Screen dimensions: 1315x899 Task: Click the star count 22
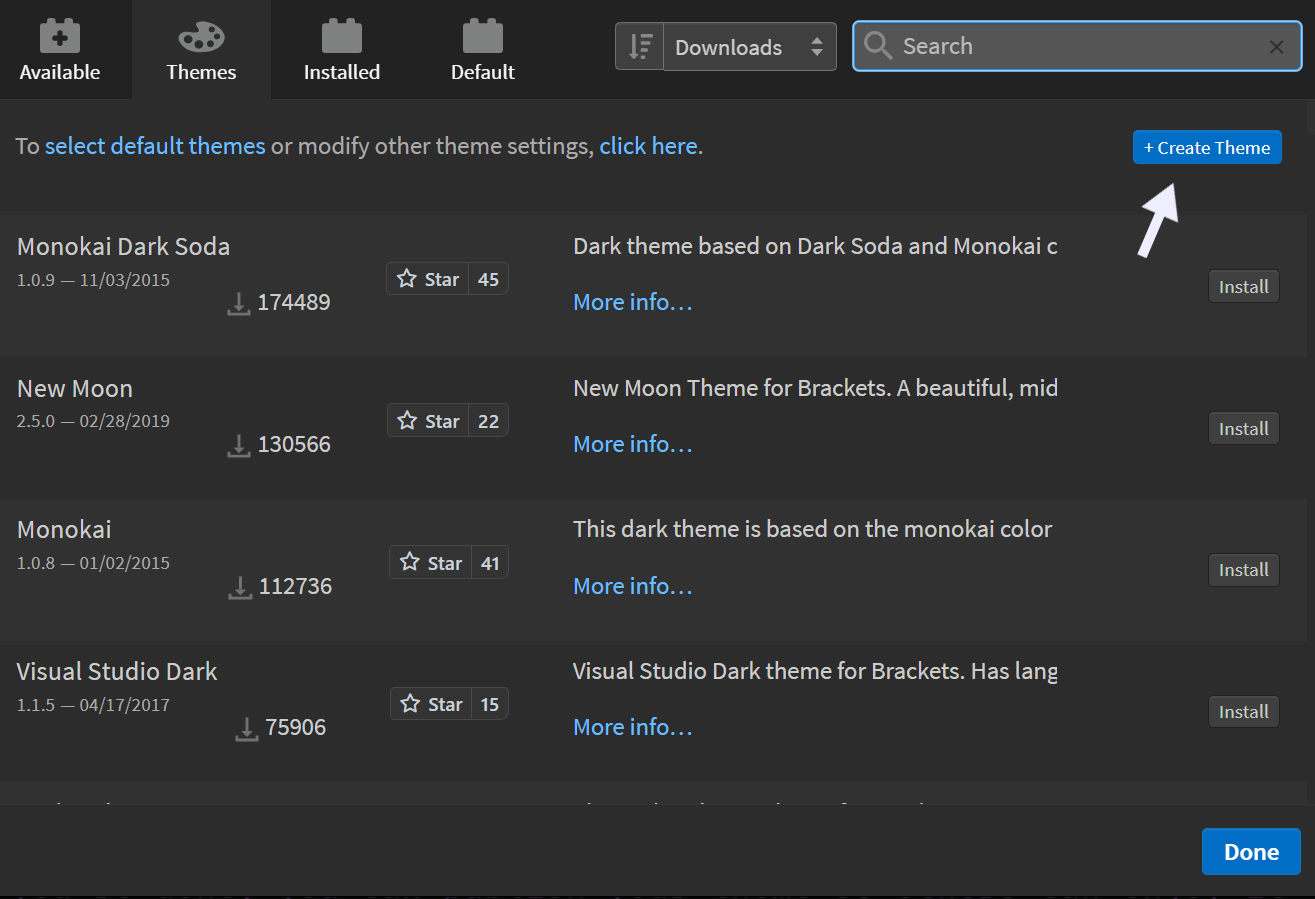[488, 421]
